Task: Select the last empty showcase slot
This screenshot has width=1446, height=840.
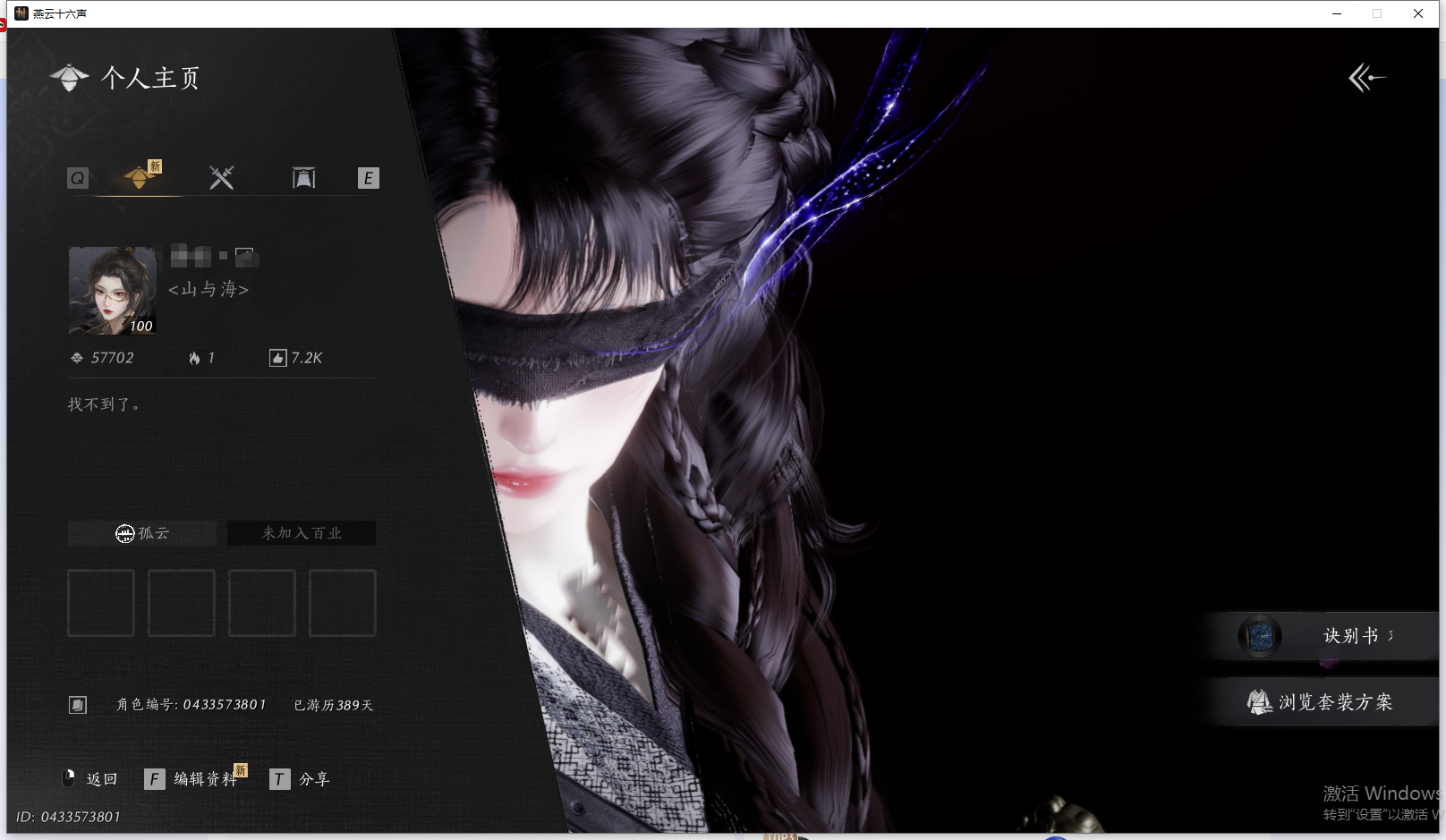Action: pos(342,603)
